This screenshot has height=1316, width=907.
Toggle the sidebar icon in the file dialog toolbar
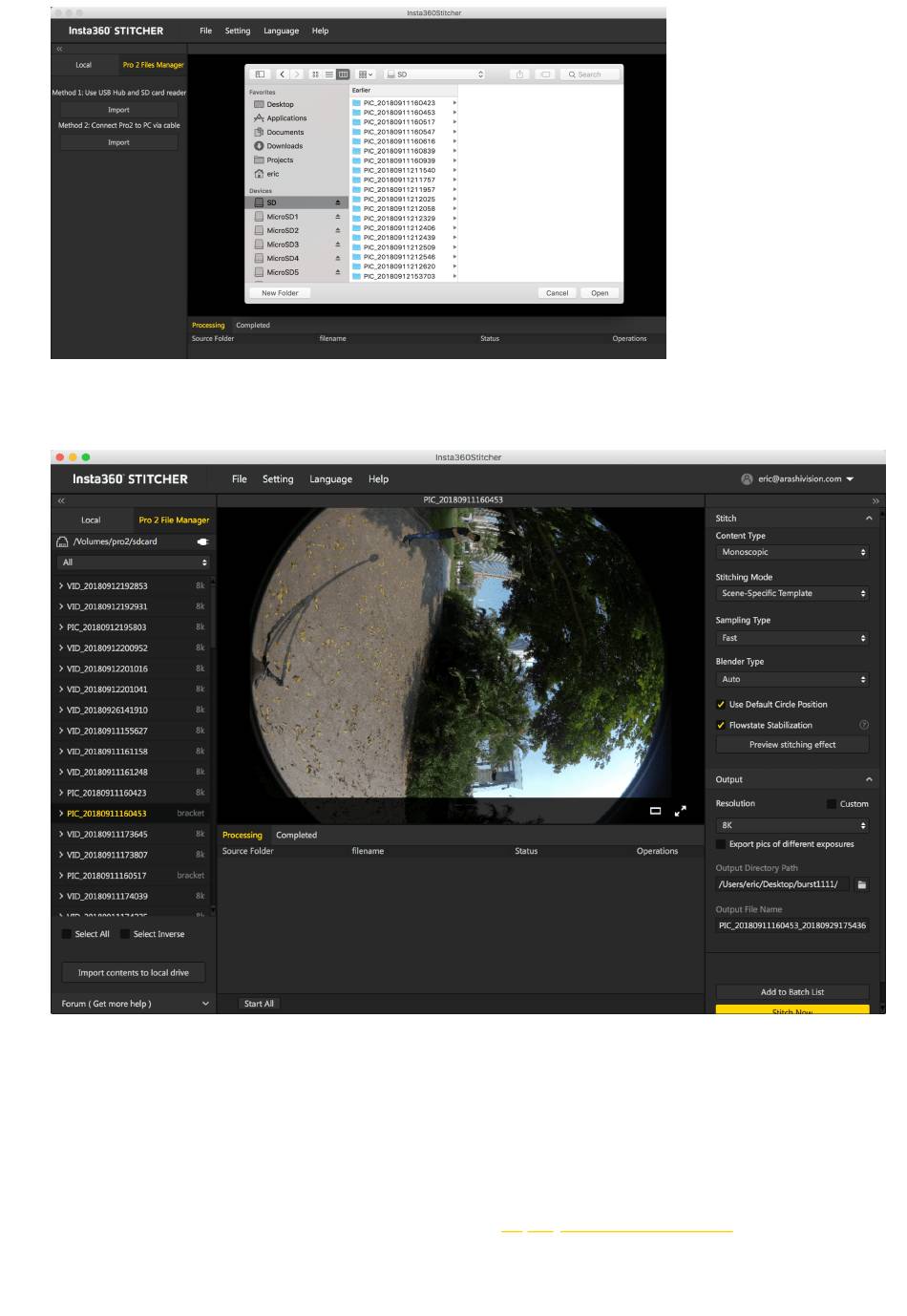pyautogui.click(x=260, y=74)
